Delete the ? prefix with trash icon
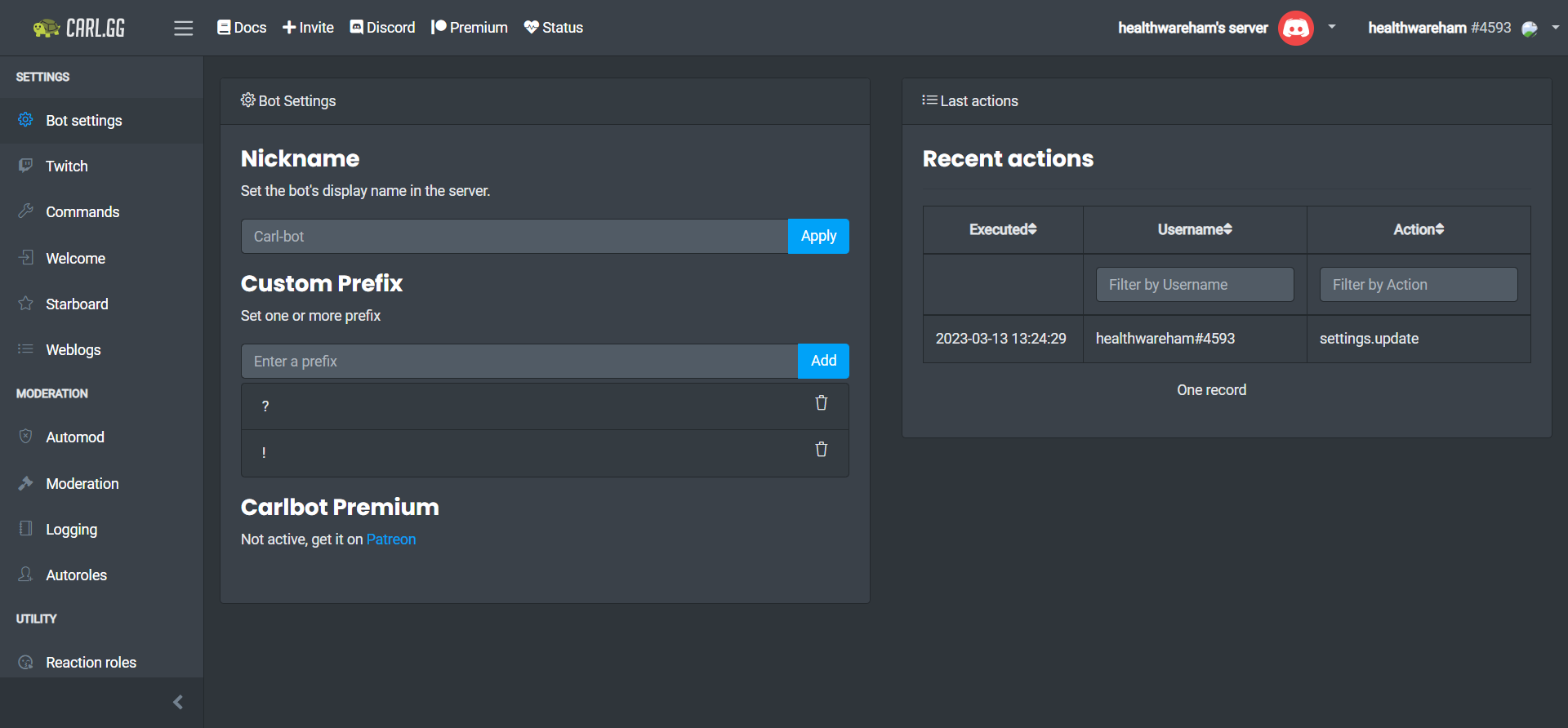This screenshot has width=1568, height=728. coord(822,403)
